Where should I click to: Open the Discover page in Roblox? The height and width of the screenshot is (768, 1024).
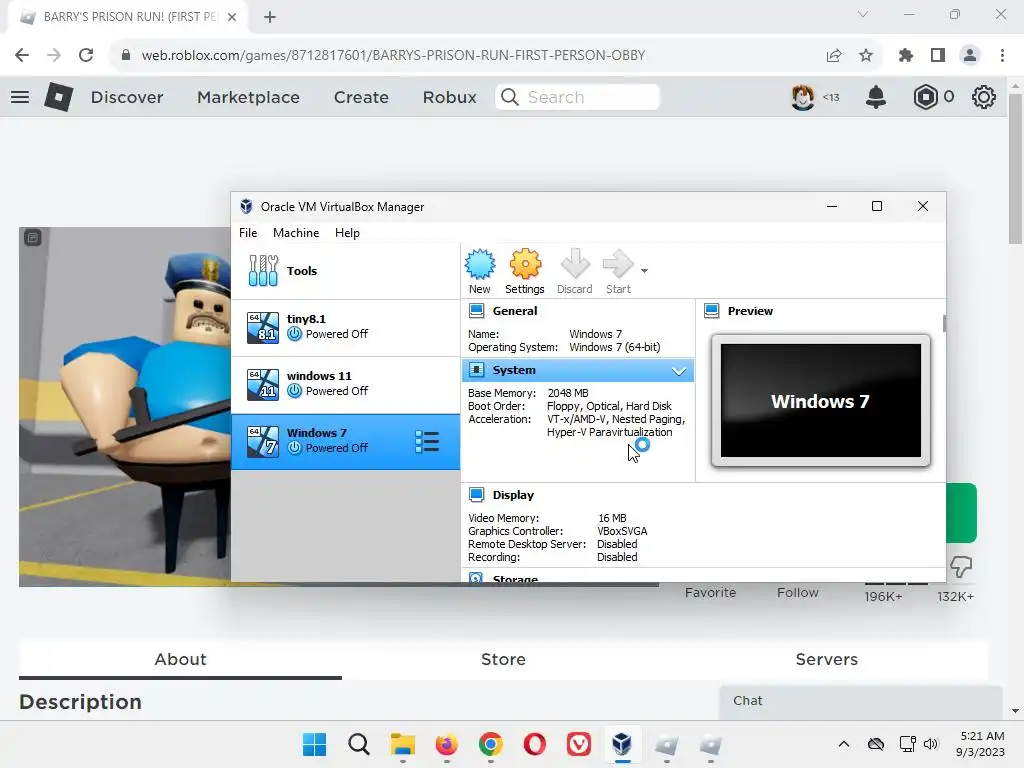(x=127, y=97)
